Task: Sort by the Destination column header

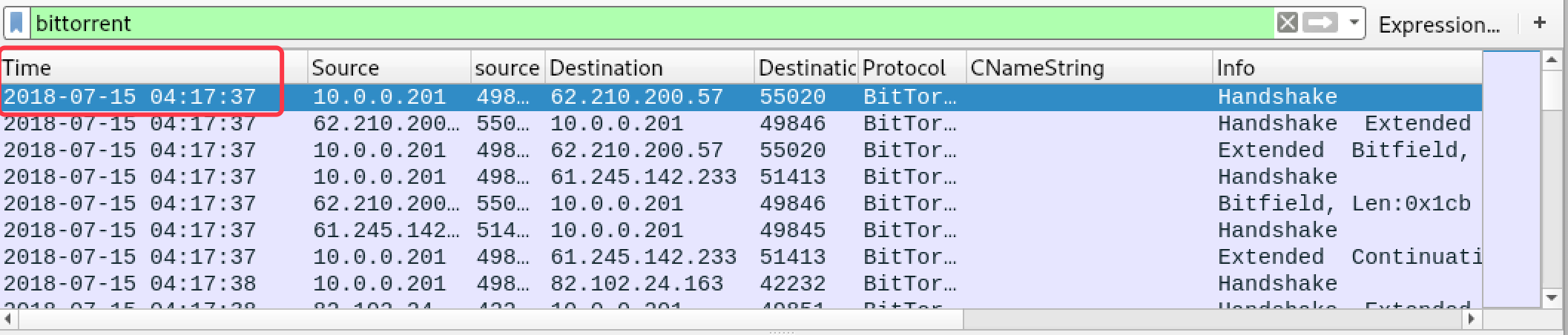Action: tap(650, 67)
